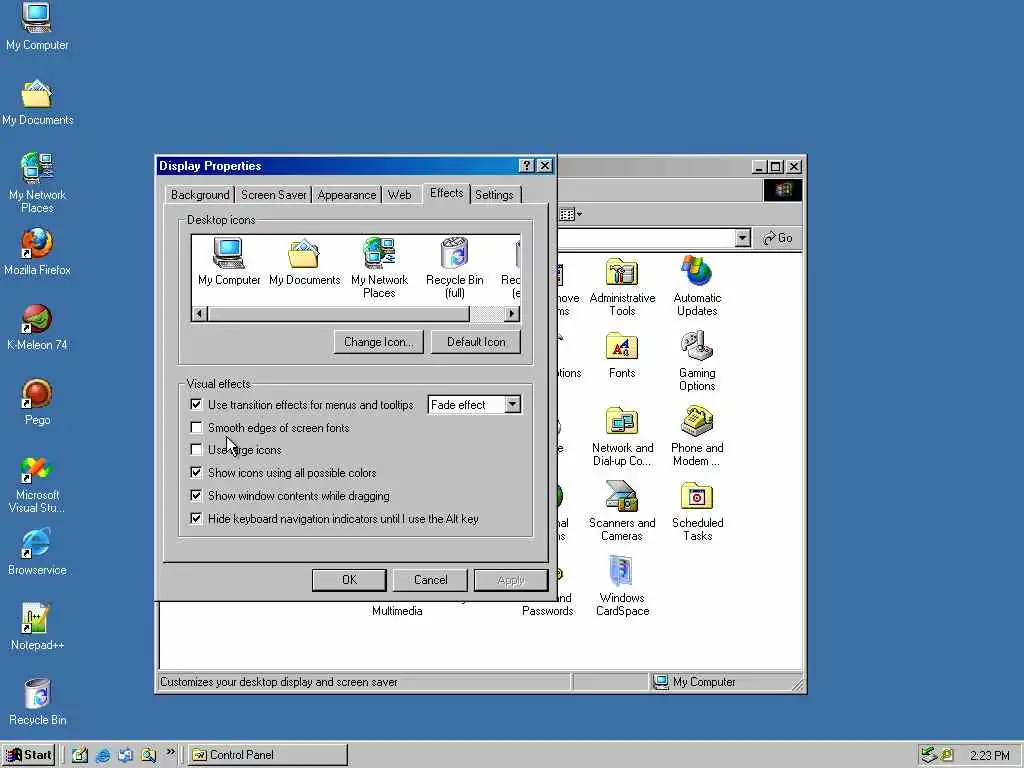1024x768 pixels.
Task: Click the desktop icons horizontal scrollbar thumb
Action: 338,313
